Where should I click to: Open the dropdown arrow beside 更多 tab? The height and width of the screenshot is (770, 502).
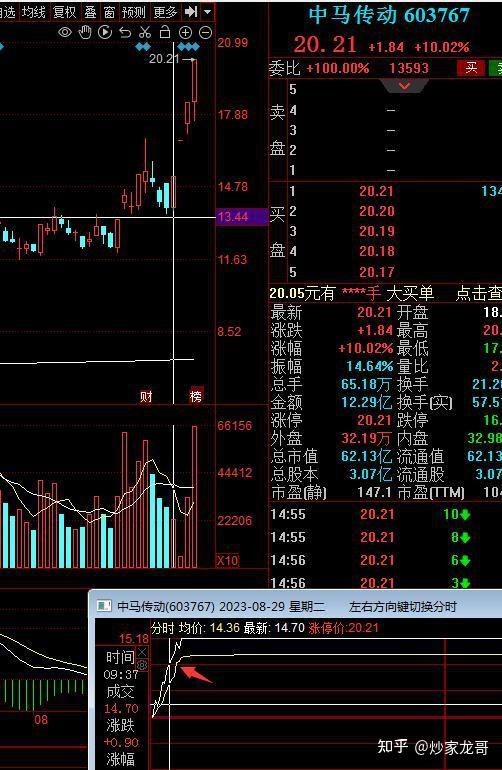(208, 11)
